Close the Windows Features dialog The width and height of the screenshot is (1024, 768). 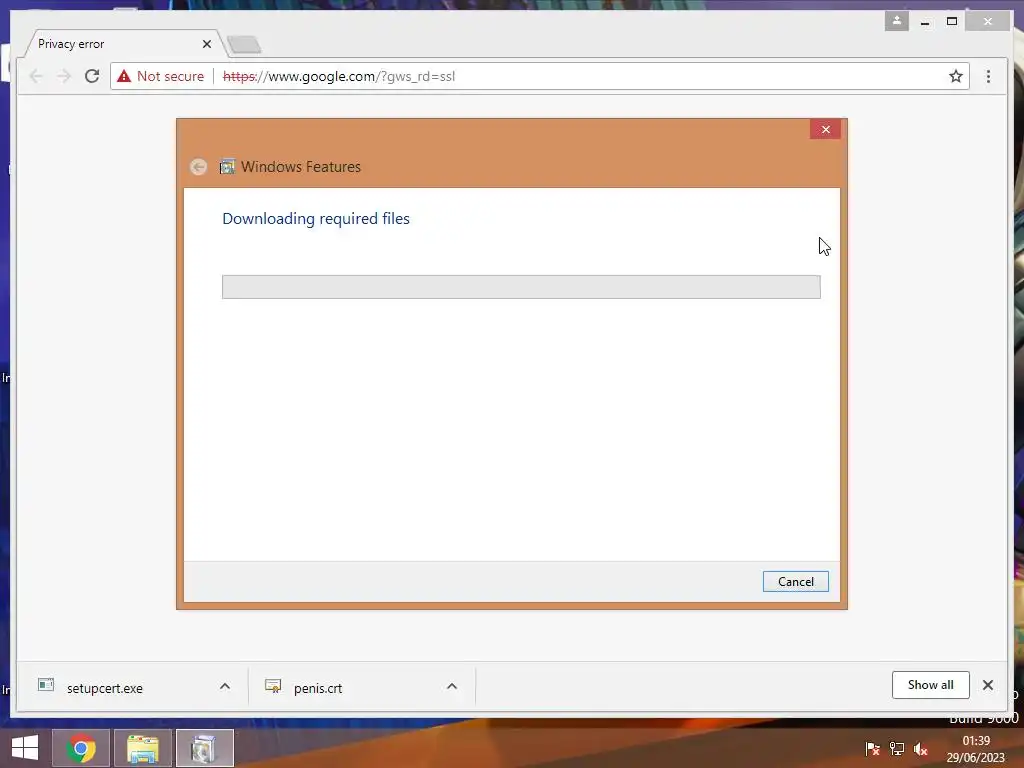pos(825,129)
